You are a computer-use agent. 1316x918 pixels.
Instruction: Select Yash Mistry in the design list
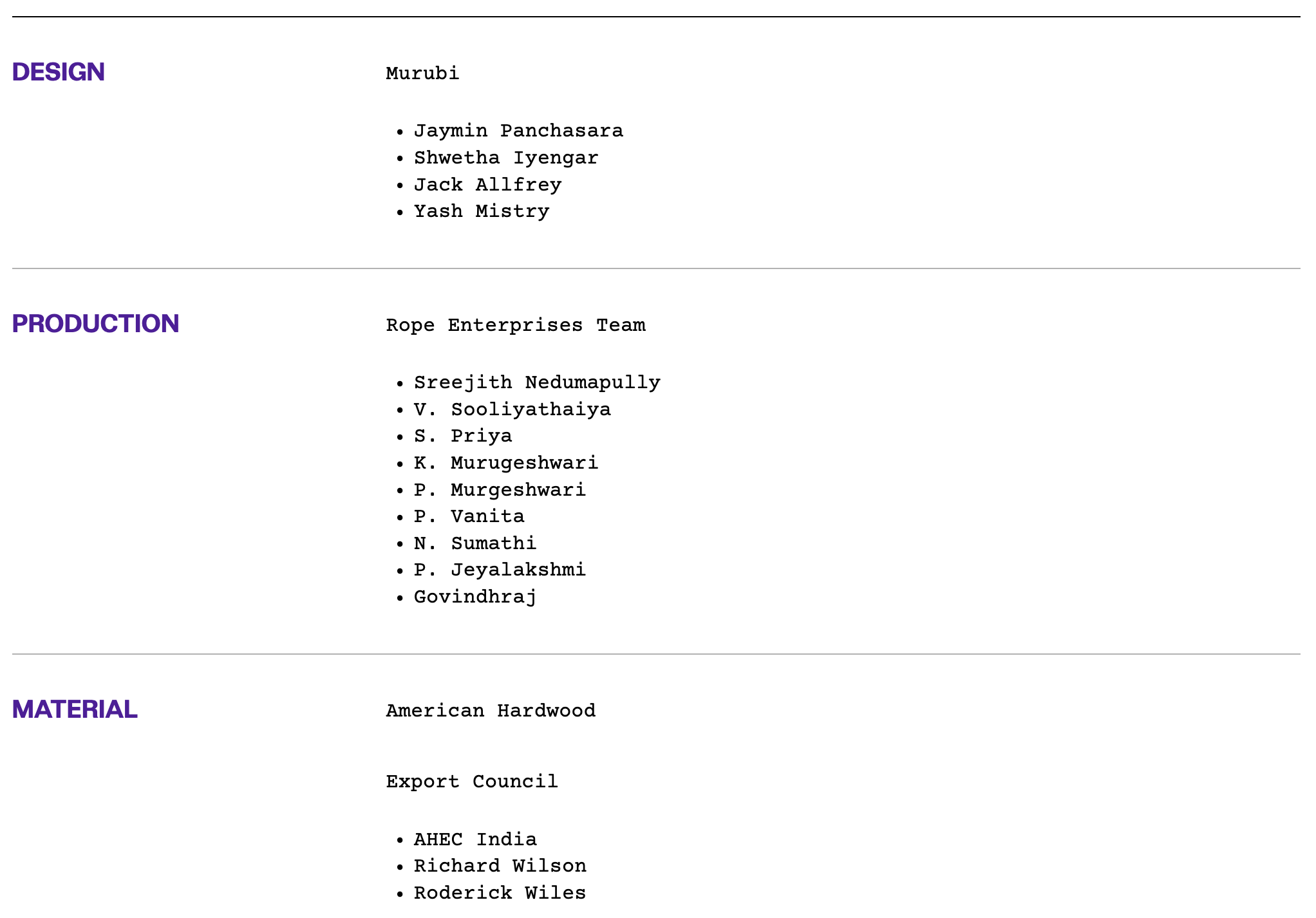(x=482, y=211)
